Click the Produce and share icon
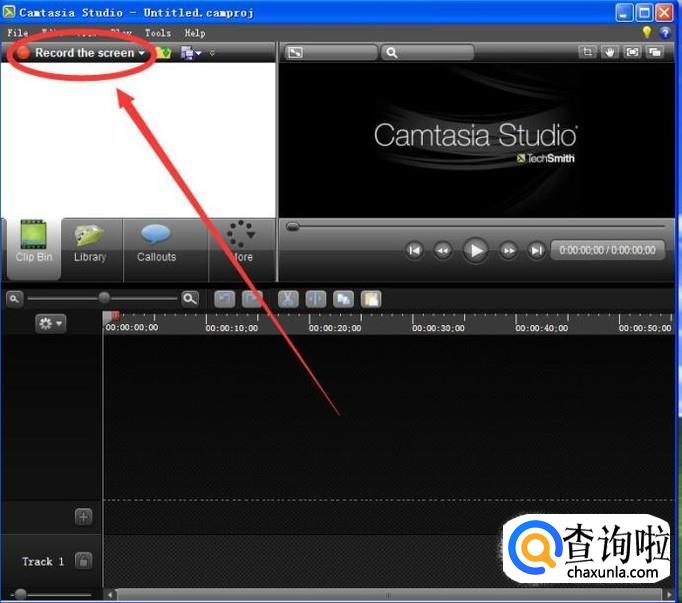682x603 pixels. pyautogui.click(x=186, y=53)
